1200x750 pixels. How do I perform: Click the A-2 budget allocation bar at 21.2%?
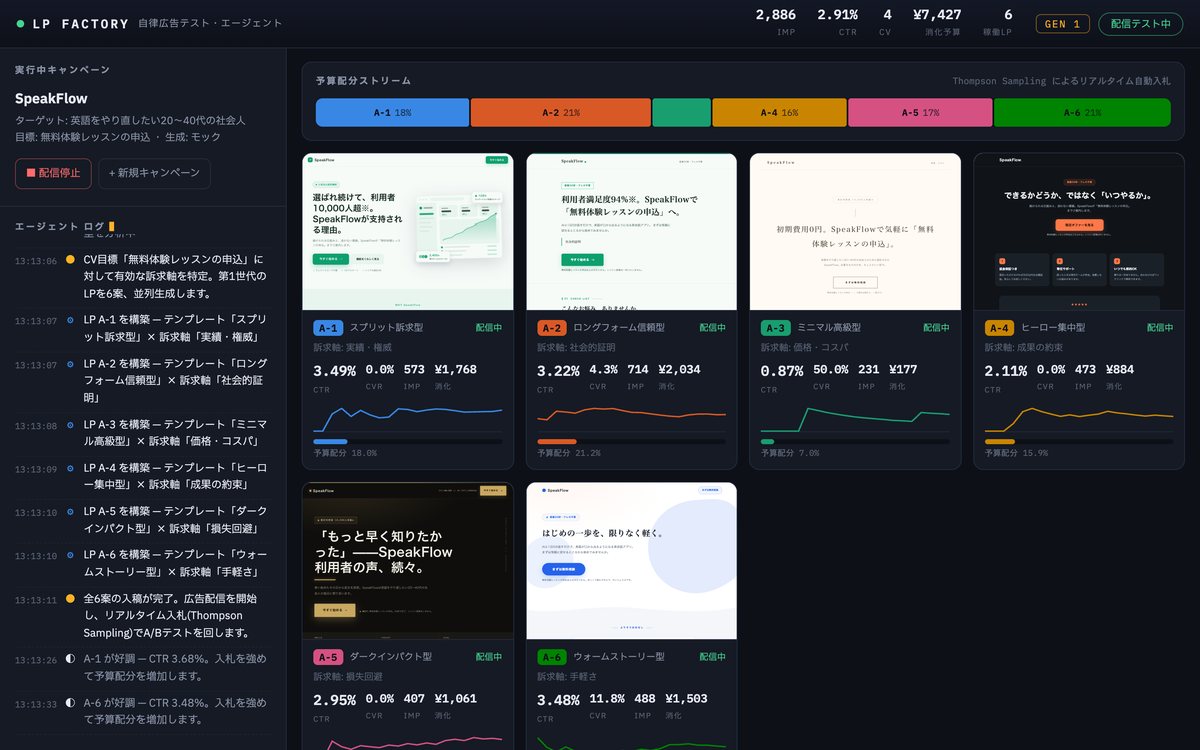632,441
